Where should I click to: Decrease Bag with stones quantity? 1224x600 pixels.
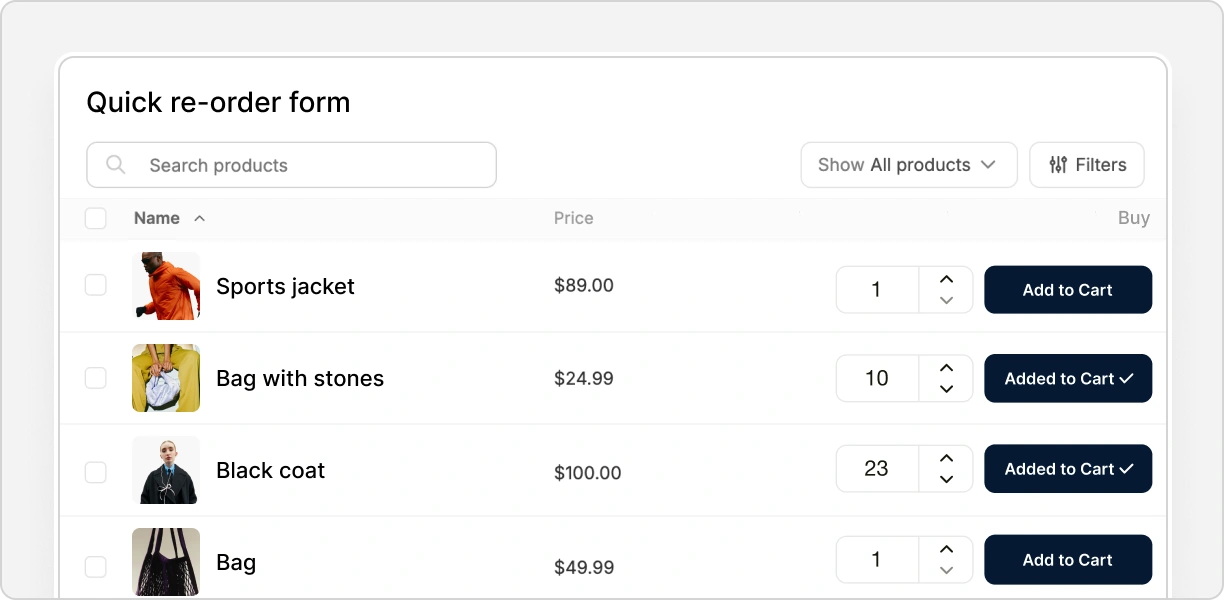coord(946,389)
